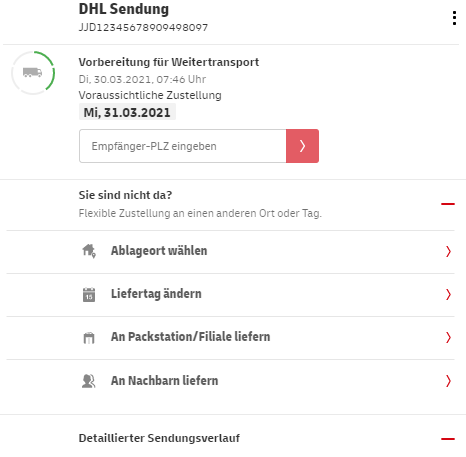The height and width of the screenshot is (457, 466).
Task: Open the three-dot options menu
Action: coord(454,18)
